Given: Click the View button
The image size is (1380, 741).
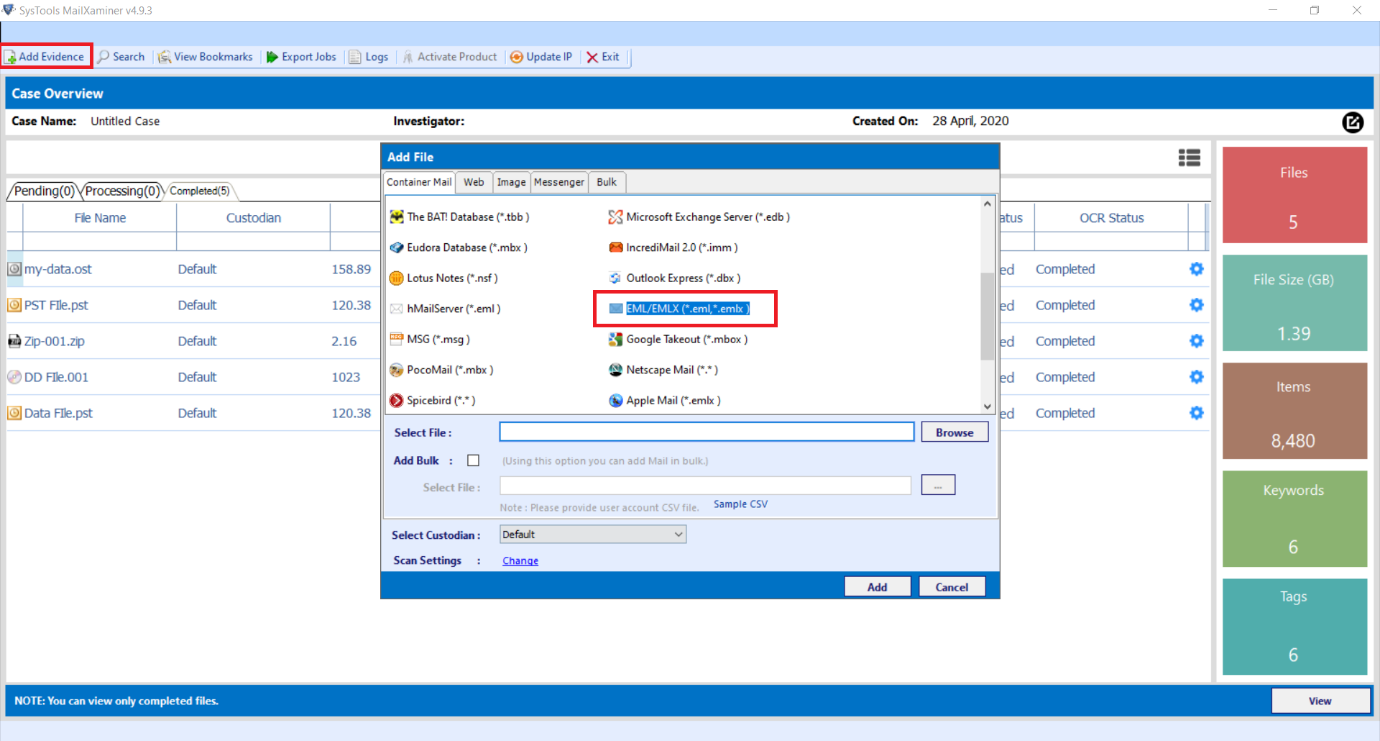Looking at the screenshot, I should [x=1320, y=701].
